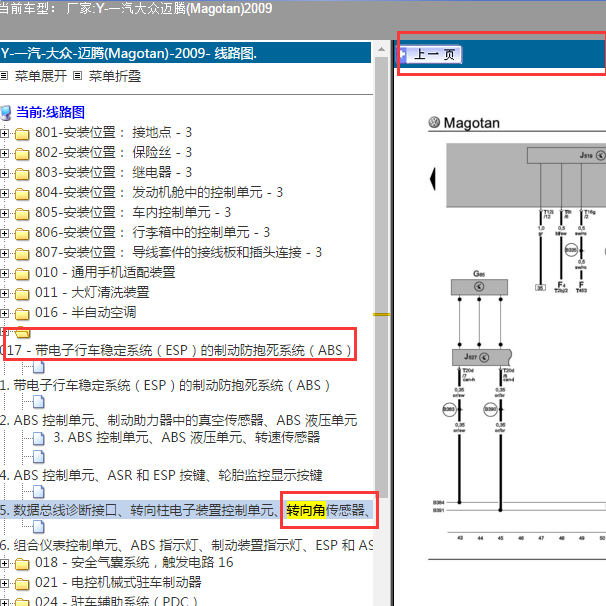Select 011 - 大灯清洗装置

[x=92, y=293]
